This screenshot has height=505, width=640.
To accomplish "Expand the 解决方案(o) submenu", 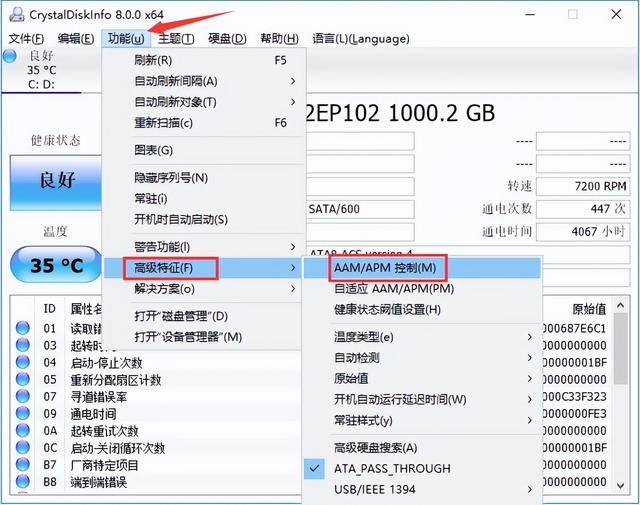I will pos(203,289).
